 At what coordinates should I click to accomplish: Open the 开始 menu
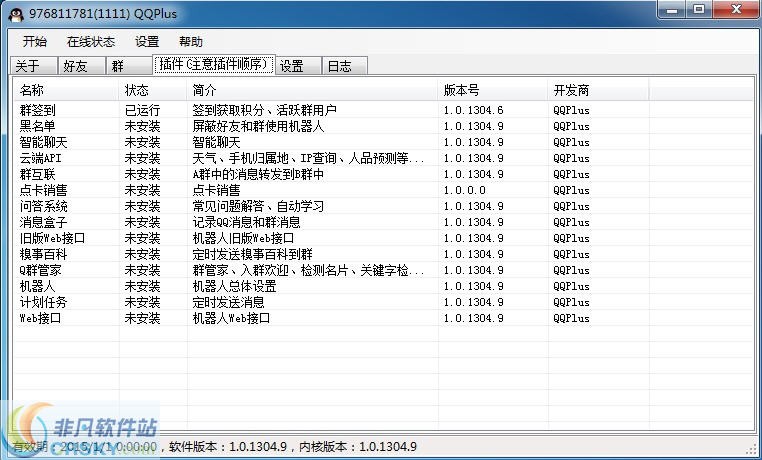35,42
